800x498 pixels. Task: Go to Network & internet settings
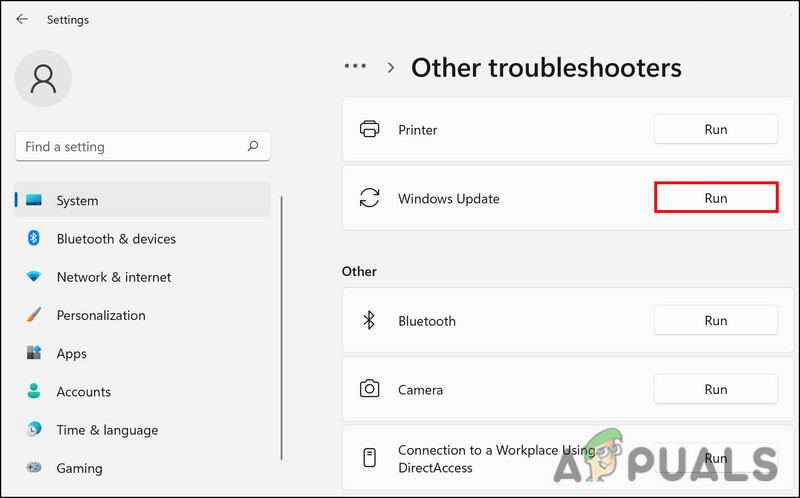pos(113,277)
